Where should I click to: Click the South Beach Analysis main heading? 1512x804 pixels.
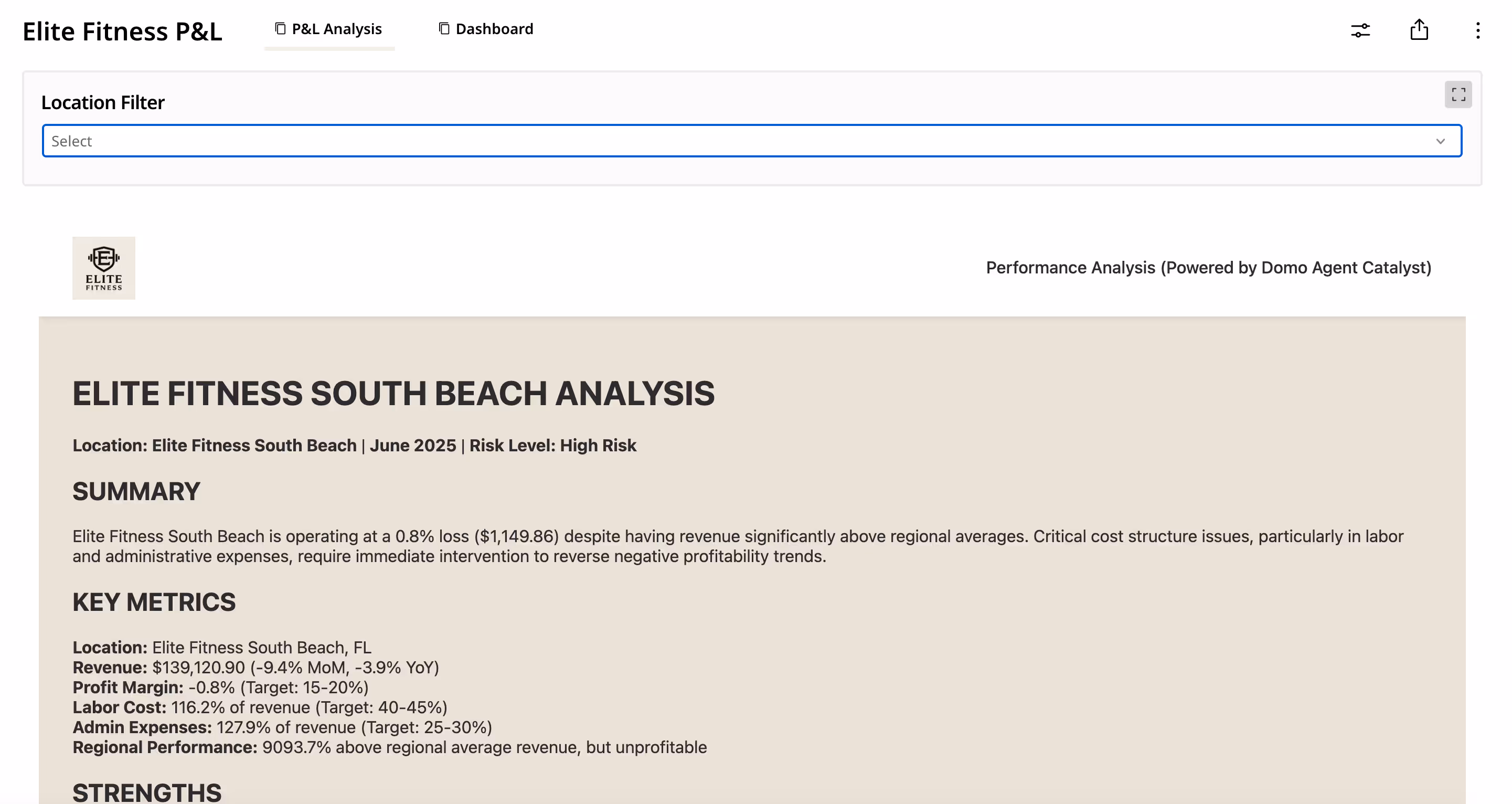click(393, 394)
